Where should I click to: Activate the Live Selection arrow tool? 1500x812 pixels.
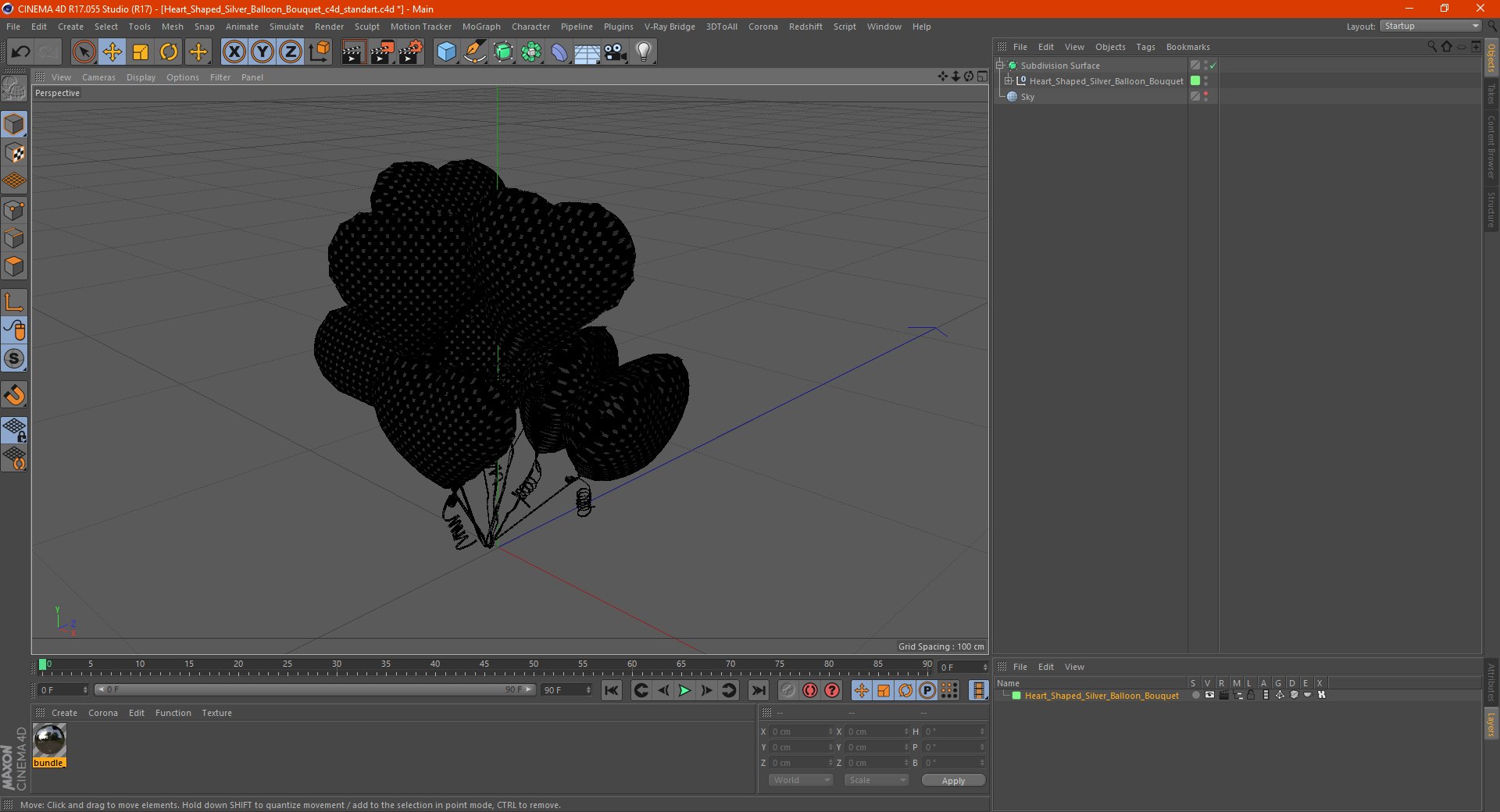[x=84, y=52]
